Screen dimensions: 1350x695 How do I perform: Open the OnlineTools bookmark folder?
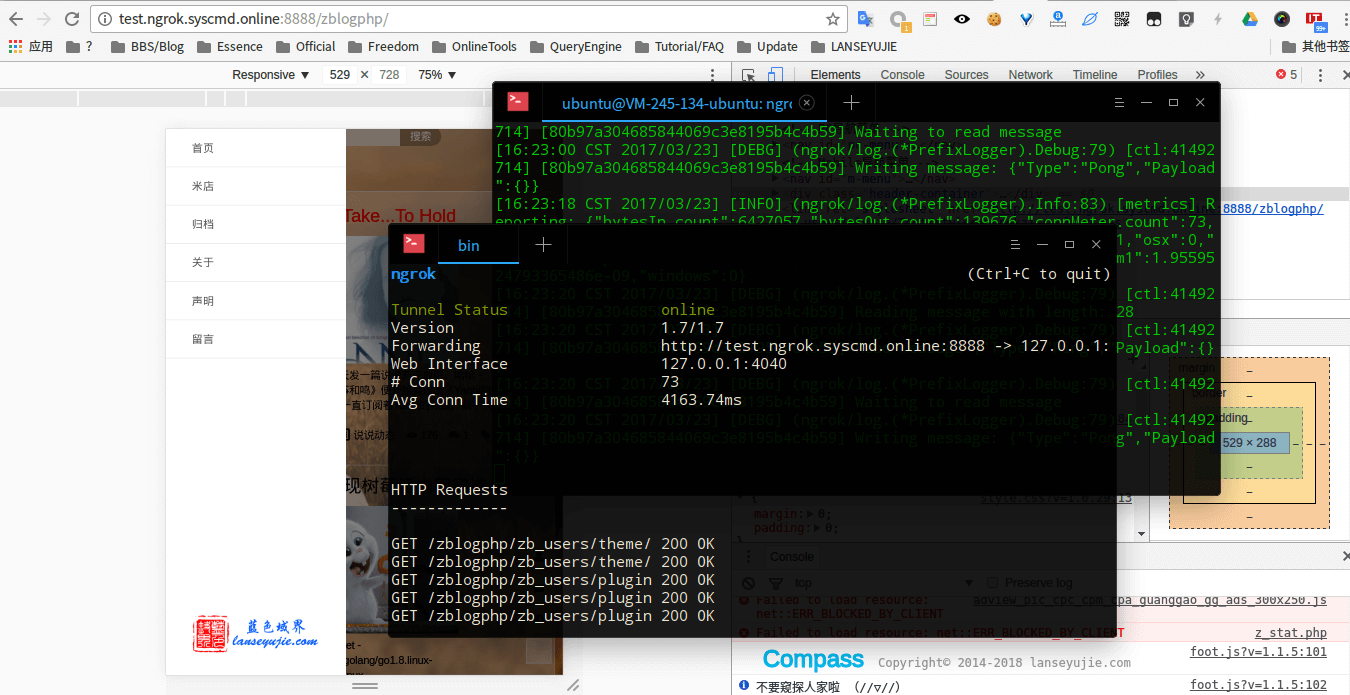pyautogui.click(x=474, y=46)
